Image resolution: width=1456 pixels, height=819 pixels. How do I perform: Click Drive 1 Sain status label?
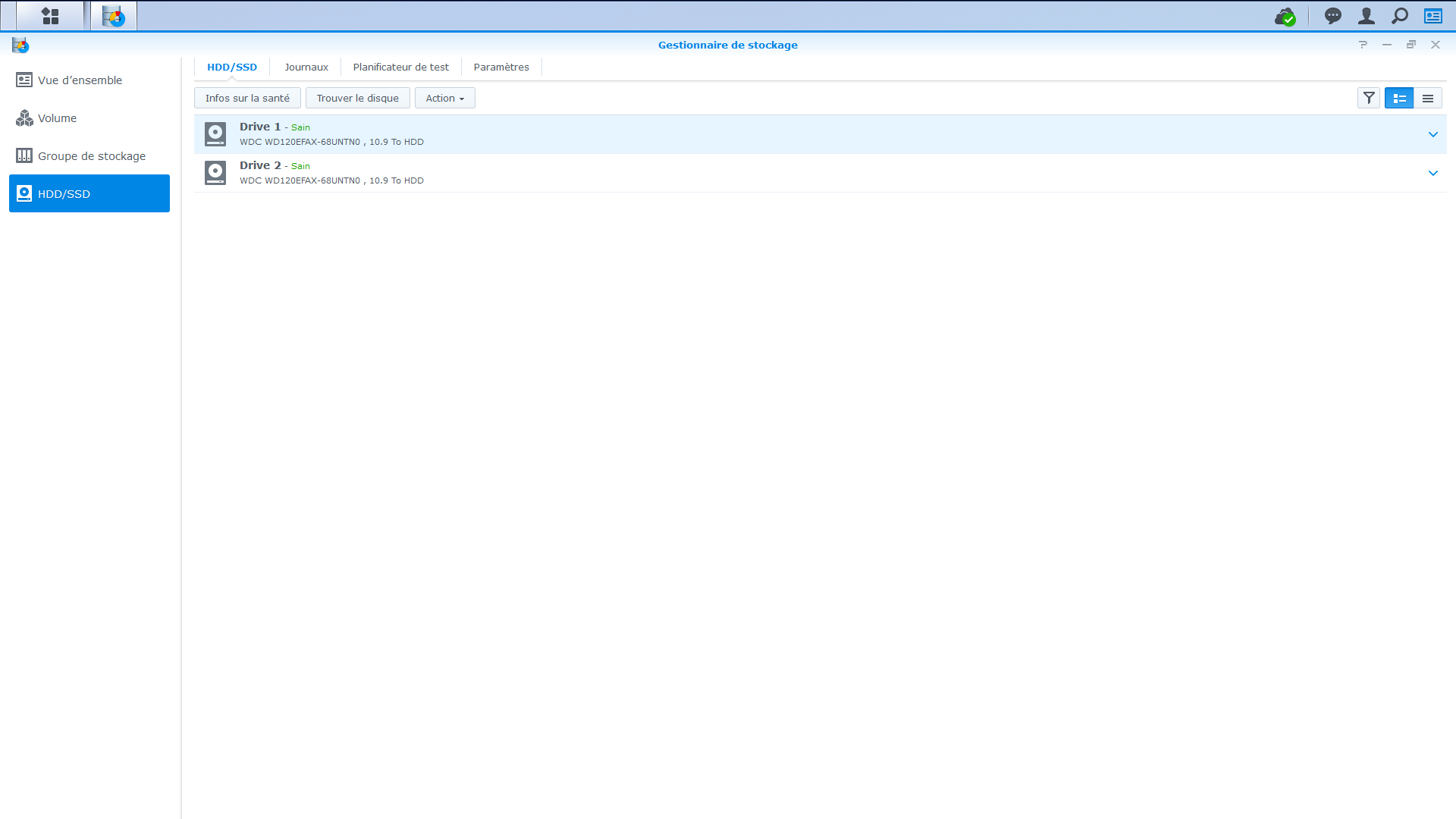pyautogui.click(x=300, y=127)
